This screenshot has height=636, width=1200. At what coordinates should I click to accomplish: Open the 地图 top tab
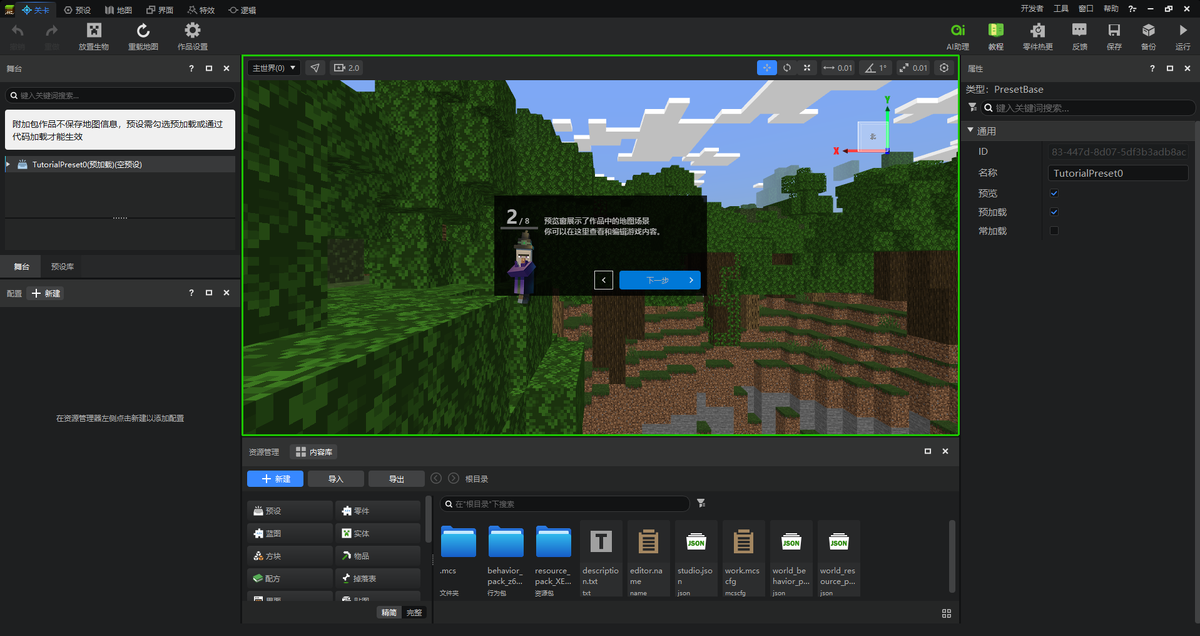(118, 9)
